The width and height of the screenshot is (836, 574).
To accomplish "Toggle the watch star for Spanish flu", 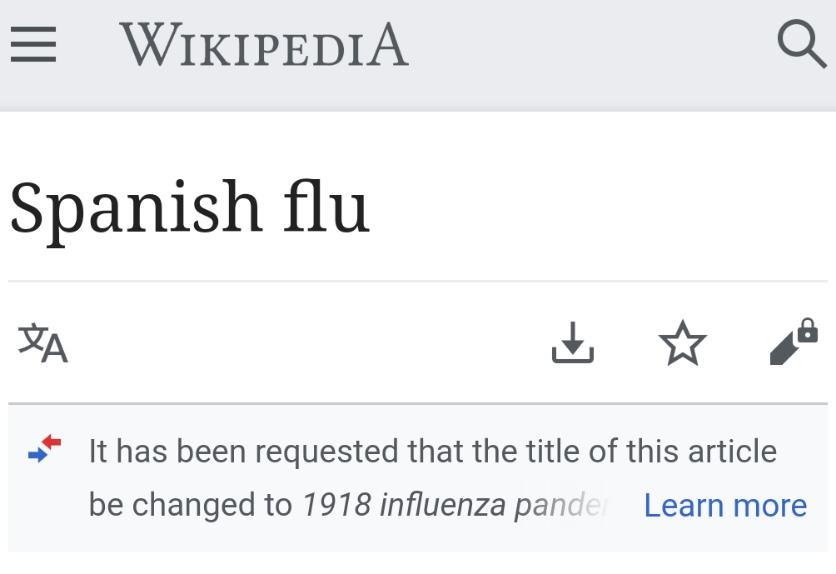I will point(682,343).
